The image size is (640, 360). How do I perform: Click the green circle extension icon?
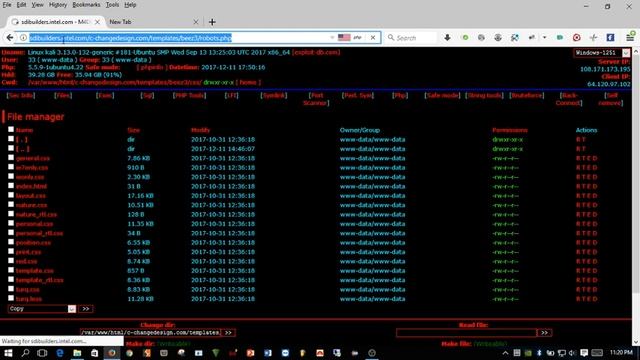point(464,38)
